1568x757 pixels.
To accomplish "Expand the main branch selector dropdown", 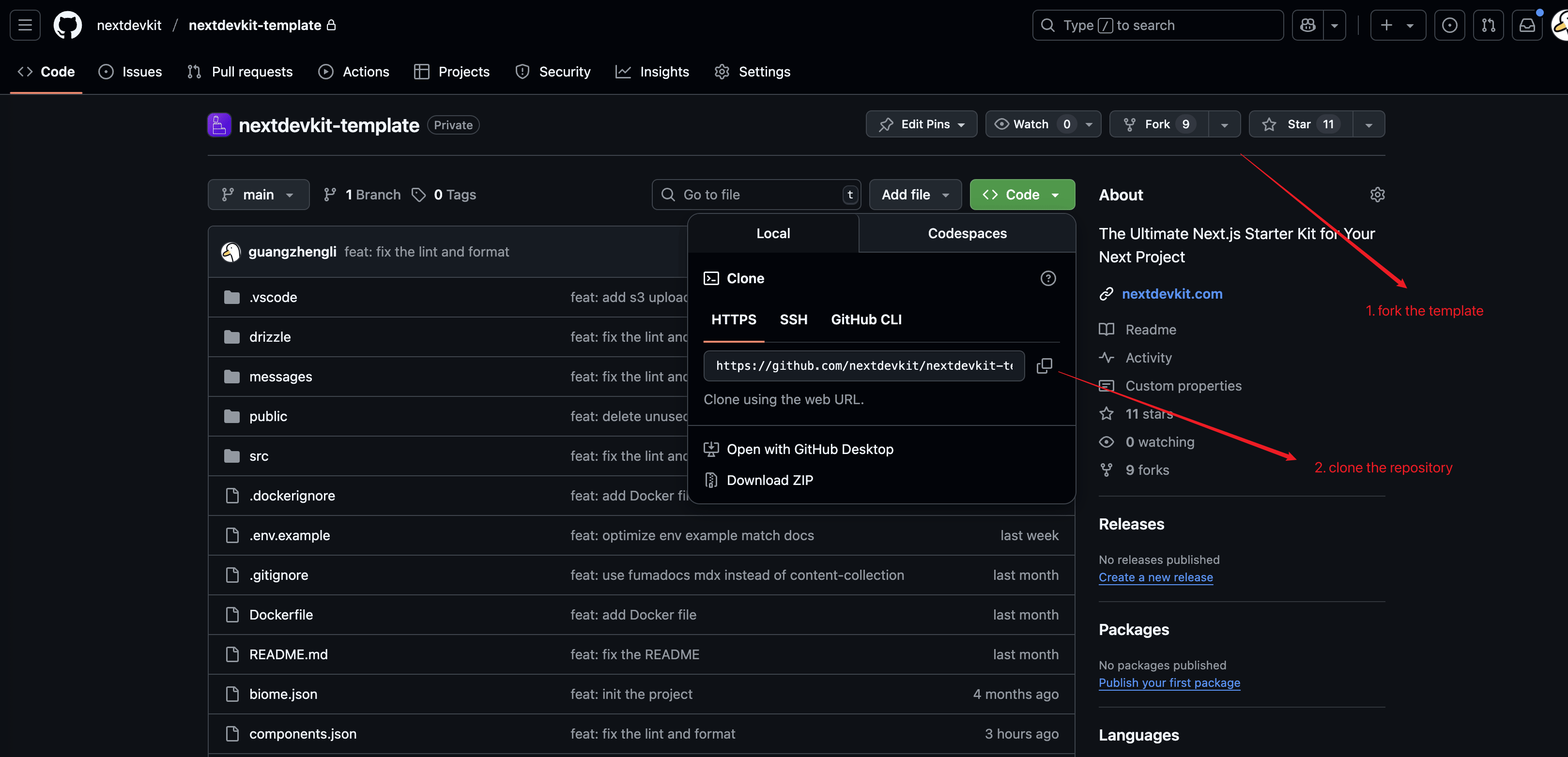I will [x=258, y=195].
